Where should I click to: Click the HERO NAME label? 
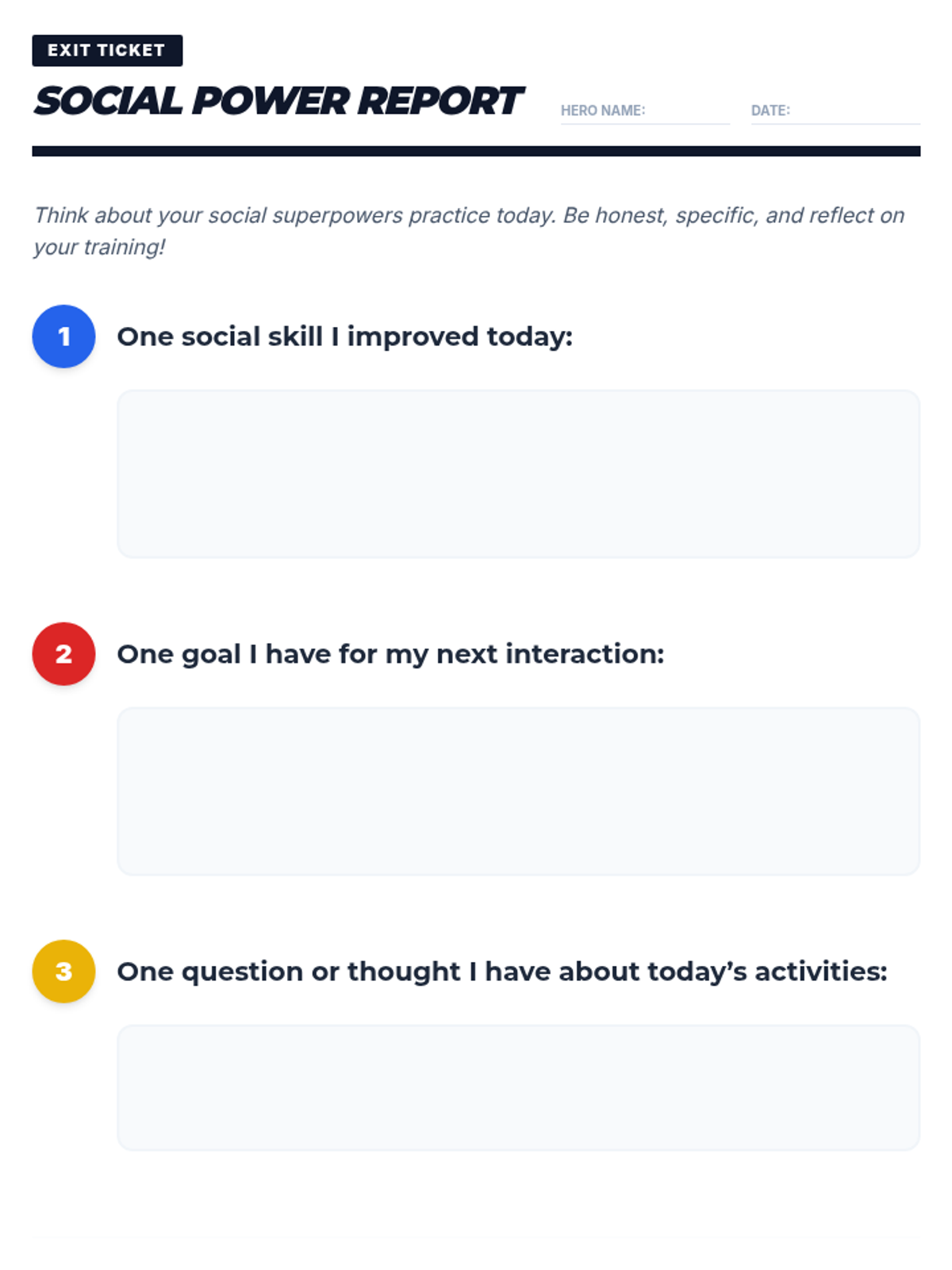coord(603,110)
